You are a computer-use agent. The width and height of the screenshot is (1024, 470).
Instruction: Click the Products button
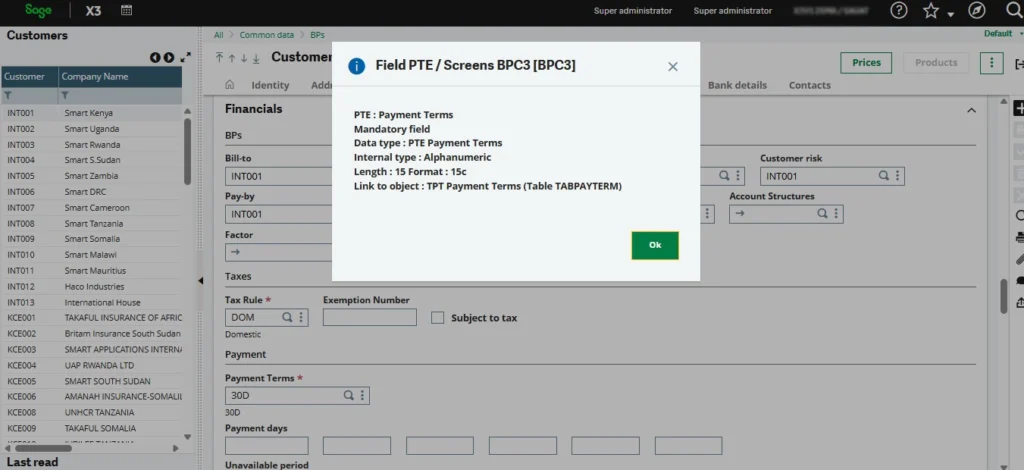pyautogui.click(x=936, y=63)
